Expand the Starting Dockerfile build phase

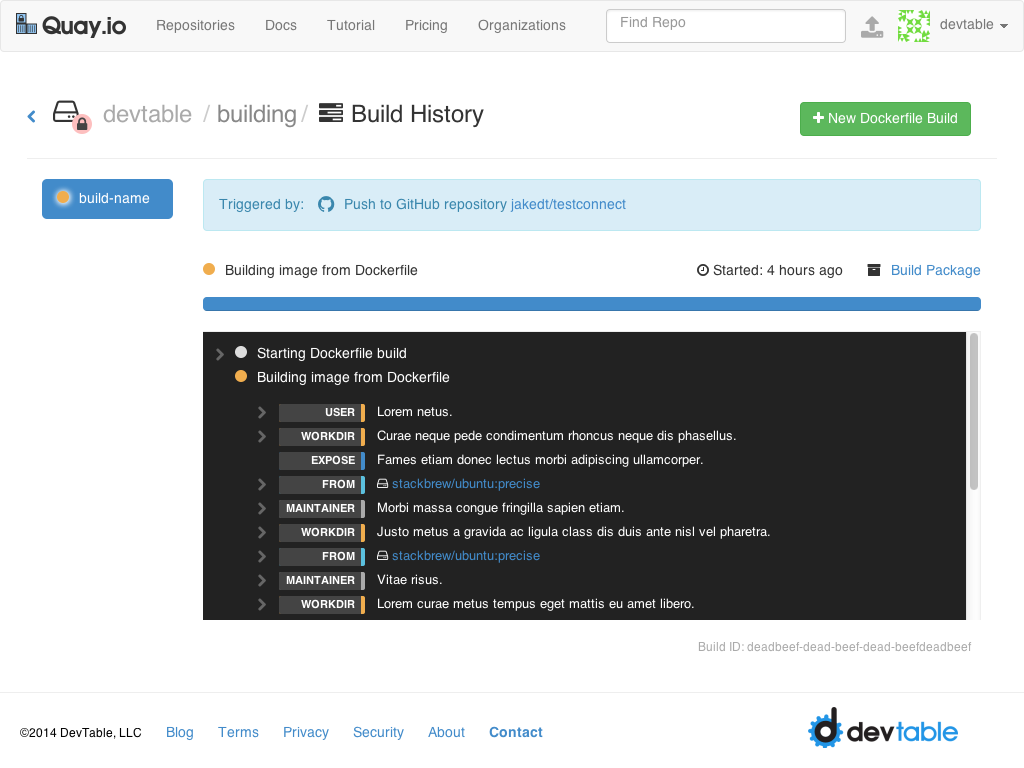click(x=220, y=353)
